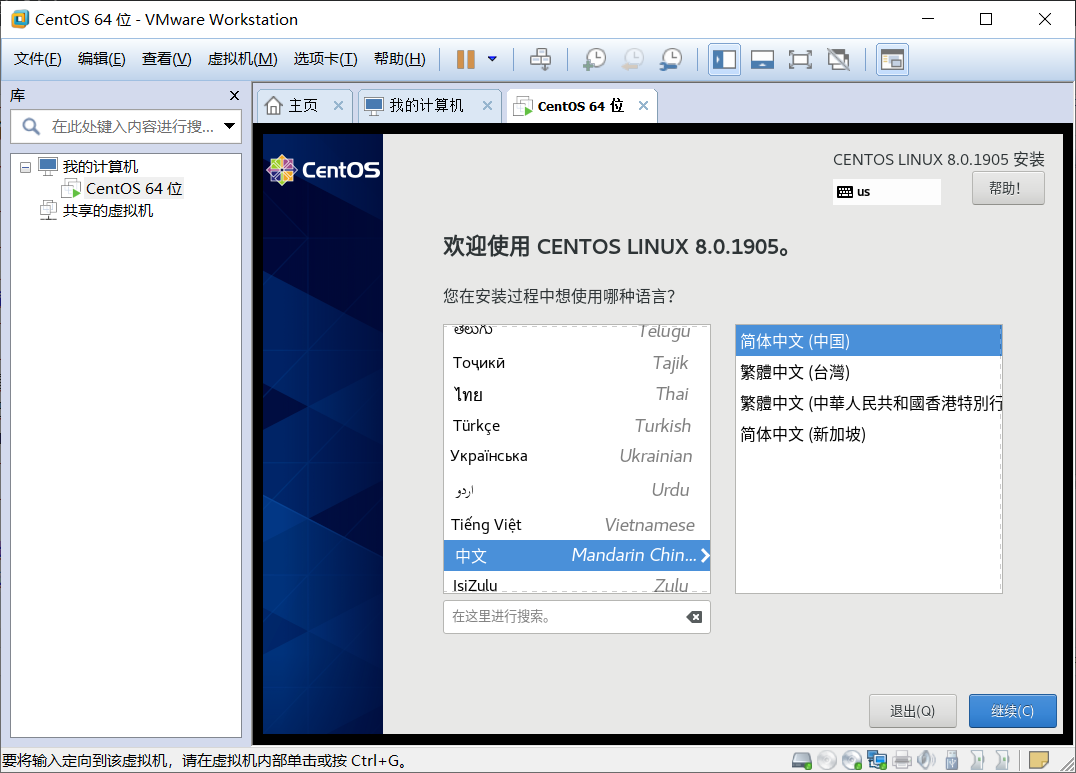Image resolution: width=1076 pixels, height=773 pixels.
Task: Select Urdu language row
Action: [576, 490]
